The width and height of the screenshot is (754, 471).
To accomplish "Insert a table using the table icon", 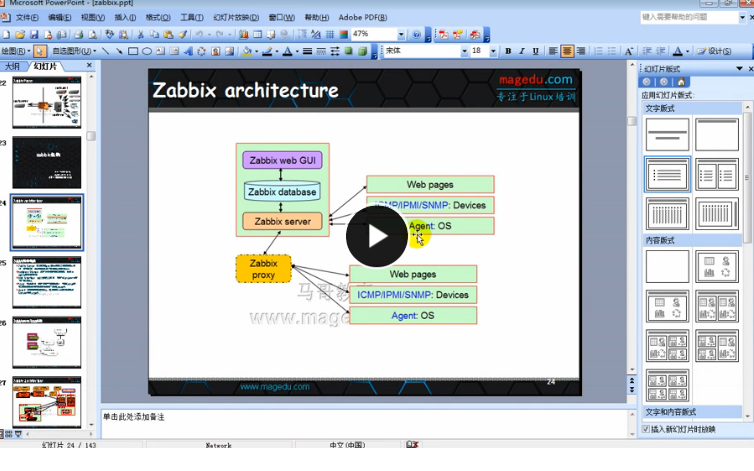I will tap(258, 35).
